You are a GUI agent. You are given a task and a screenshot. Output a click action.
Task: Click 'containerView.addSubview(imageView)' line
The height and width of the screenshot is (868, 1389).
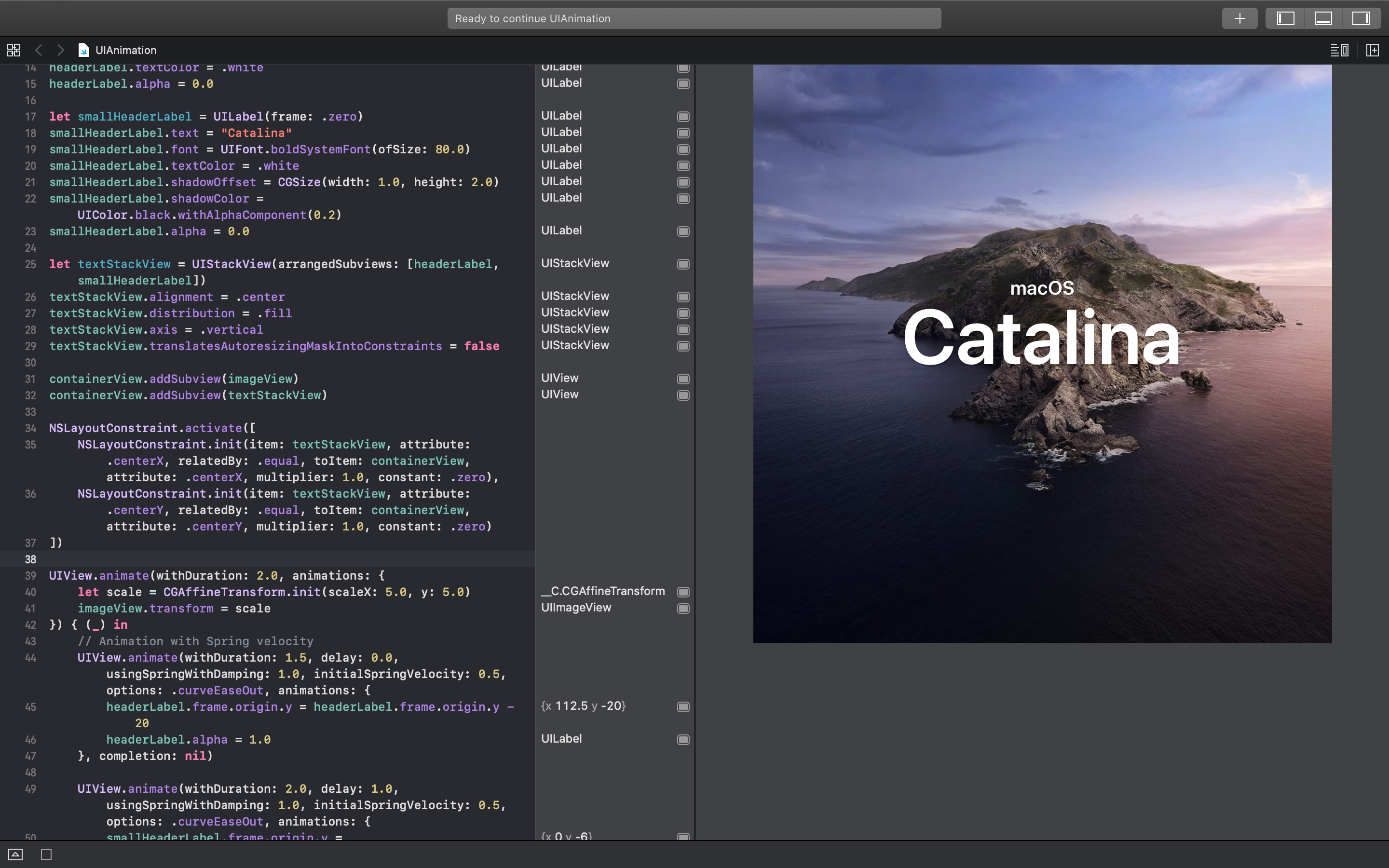tap(174, 379)
